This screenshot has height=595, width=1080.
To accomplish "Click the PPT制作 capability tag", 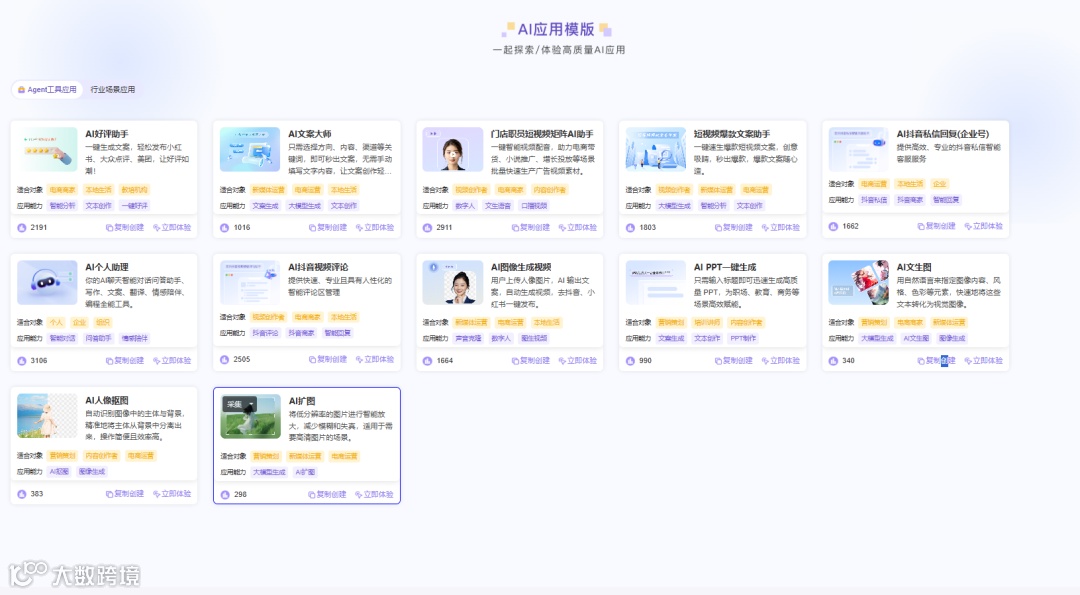I will coord(743,338).
